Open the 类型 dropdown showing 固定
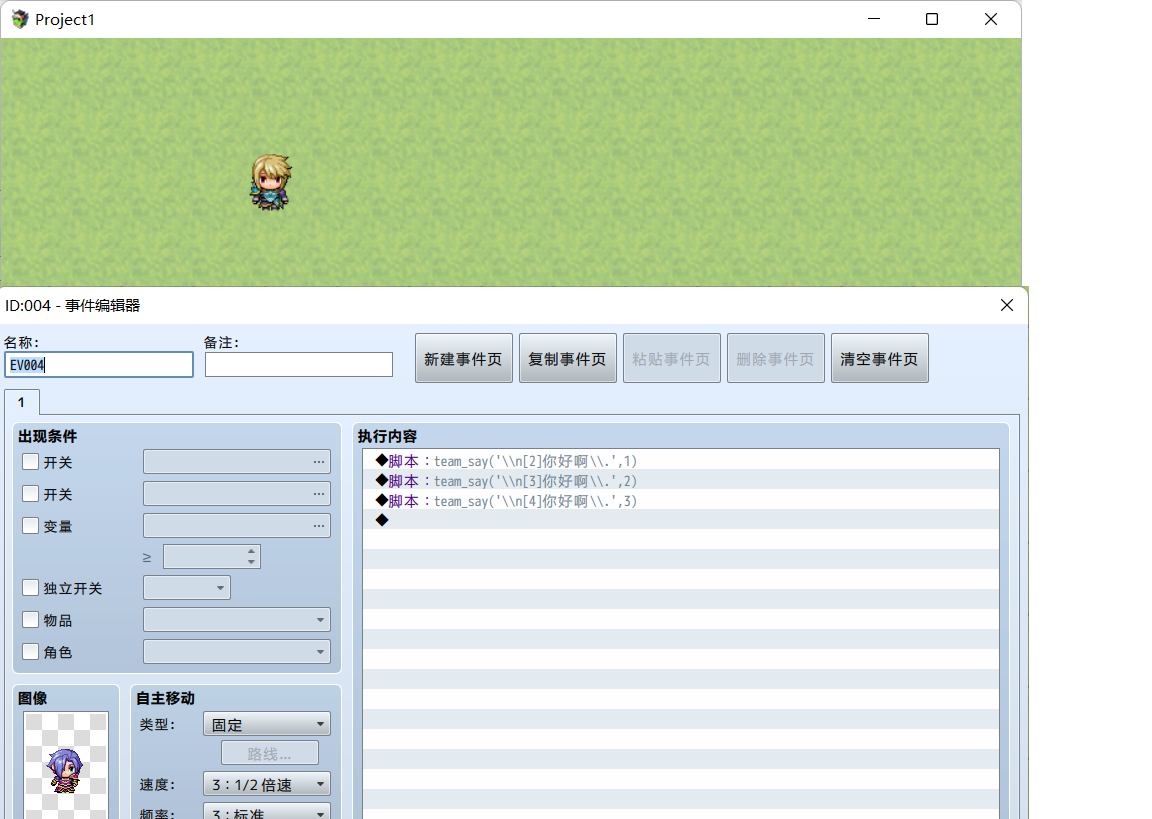Screen dimensions: 1152x819 (x=267, y=724)
